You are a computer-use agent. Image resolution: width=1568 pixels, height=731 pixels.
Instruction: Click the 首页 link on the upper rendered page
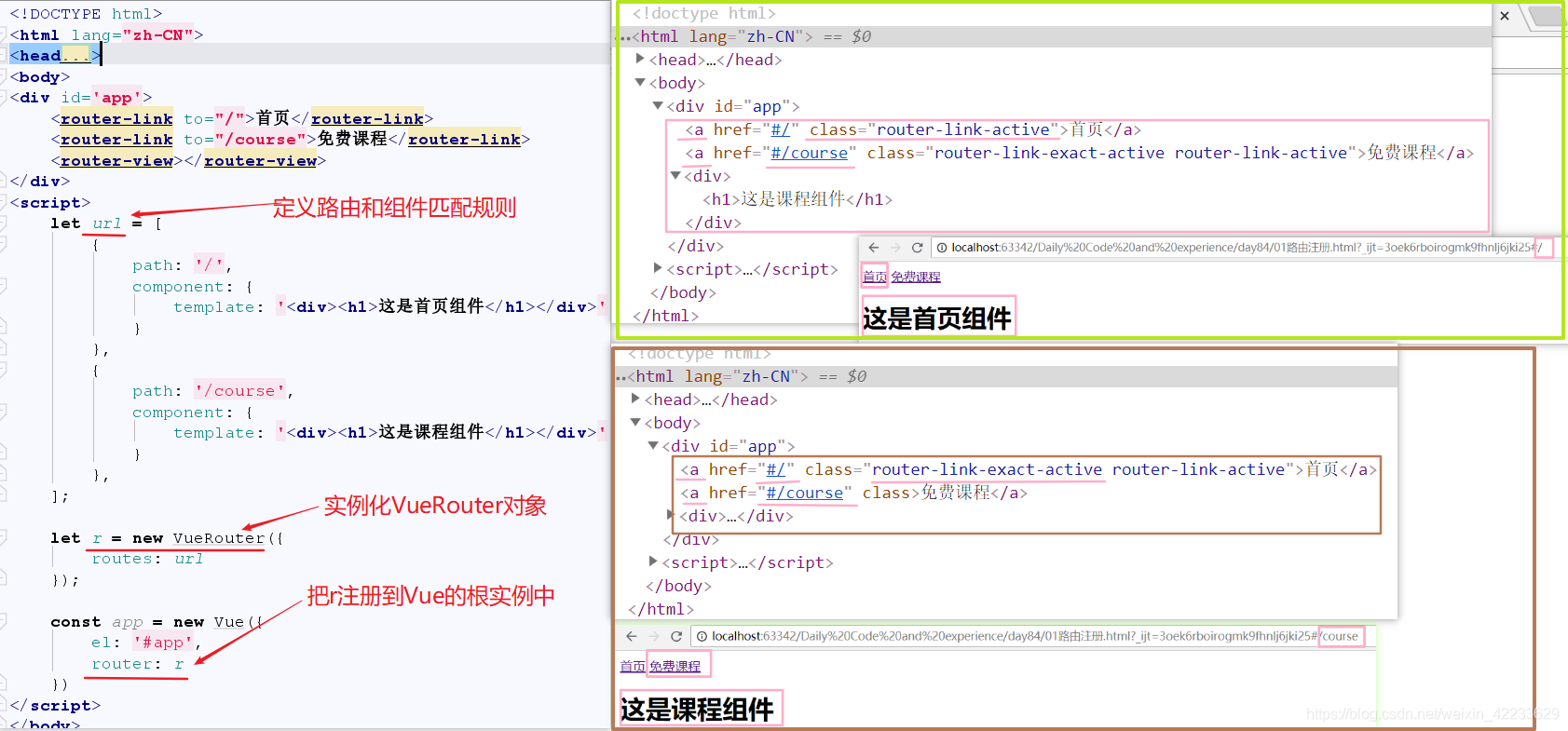(875, 277)
